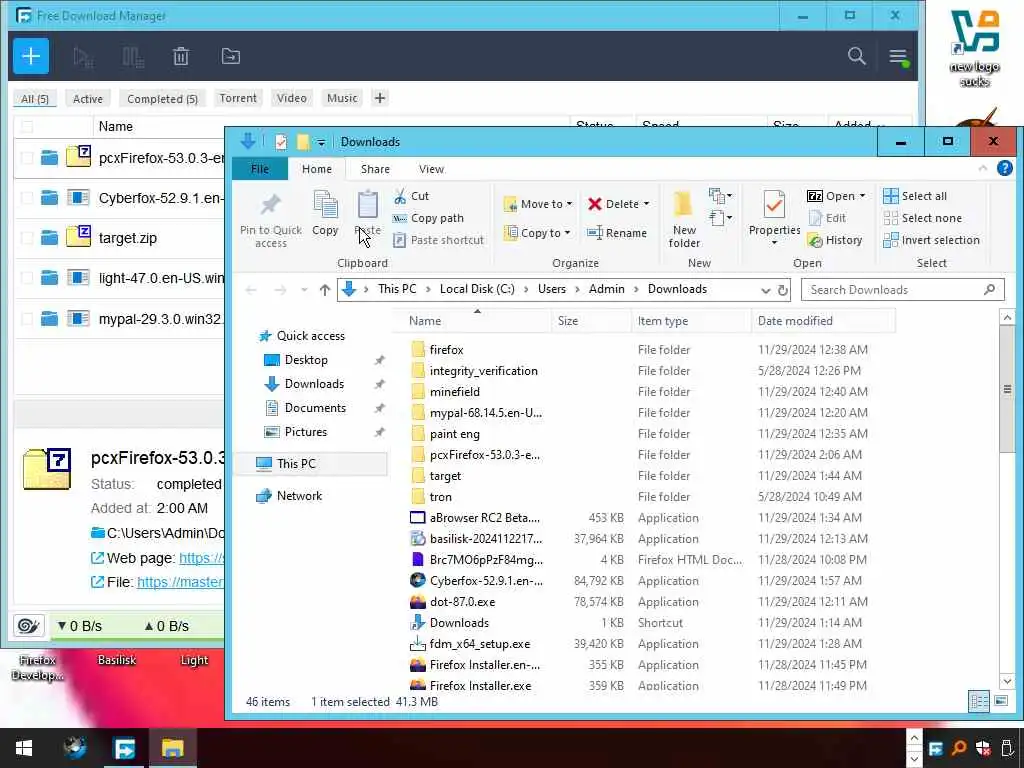The height and width of the screenshot is (768, 1024).
Task: Tick the select-all checkbox in FDM list header
Action: (x=27, y=127)
